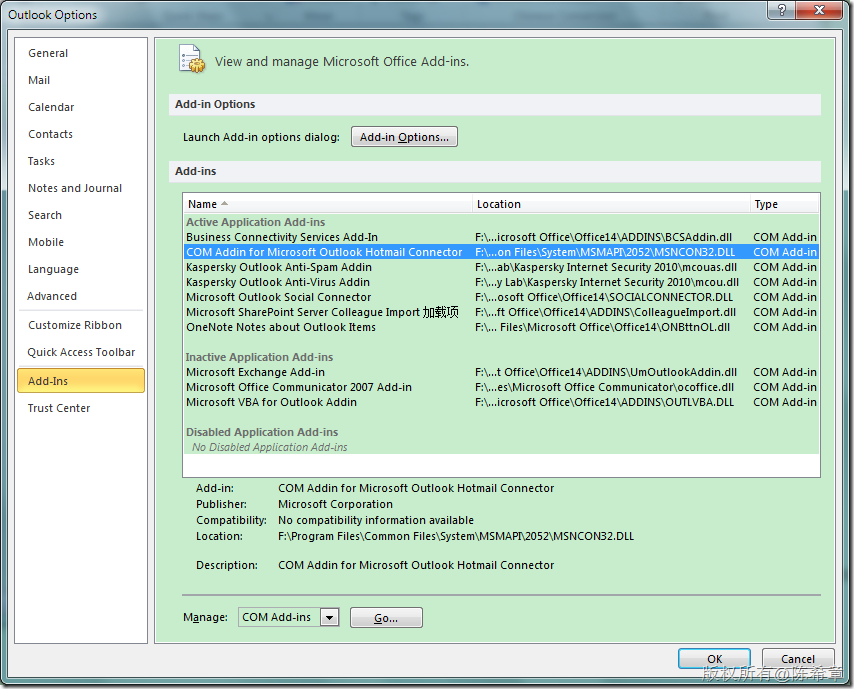Select COM Addin for Hotmail Connector row
The image size is (854, 689).
point(501,252)
